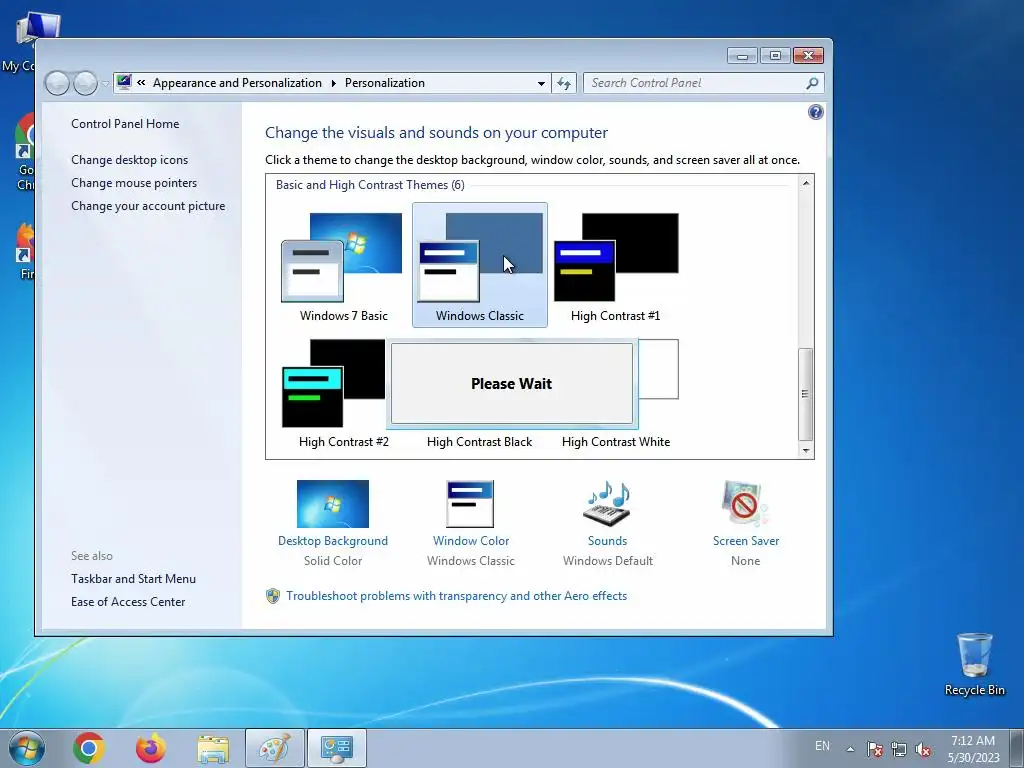Click the Sounds link

607,541
